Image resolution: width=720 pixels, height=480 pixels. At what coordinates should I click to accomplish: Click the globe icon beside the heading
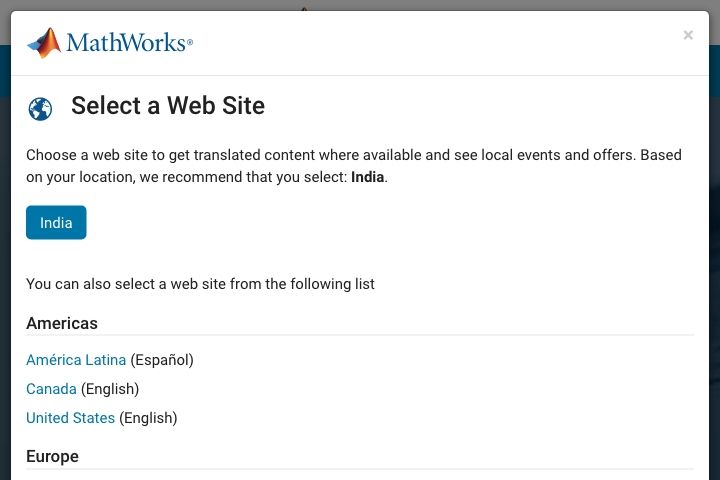pyautogui.click(x=40, y=109)
